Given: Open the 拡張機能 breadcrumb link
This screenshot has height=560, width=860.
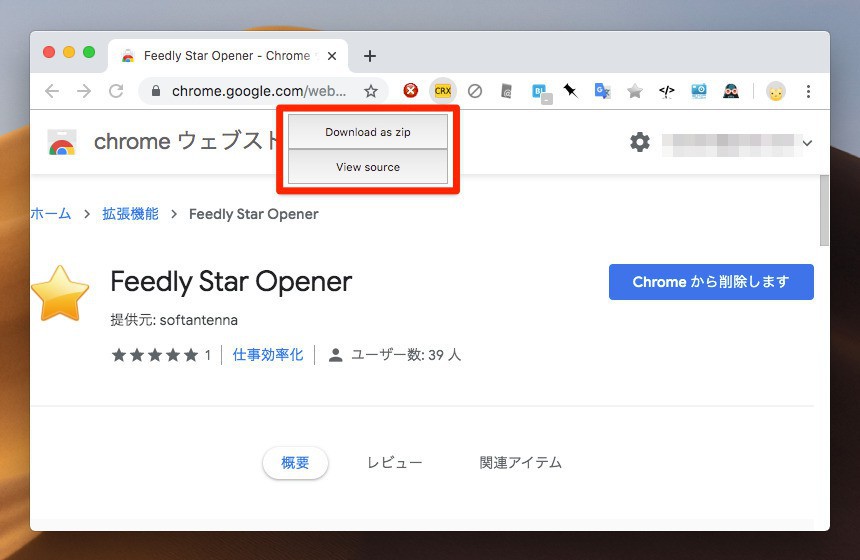Looking at the screenshot, I should 131,213.
